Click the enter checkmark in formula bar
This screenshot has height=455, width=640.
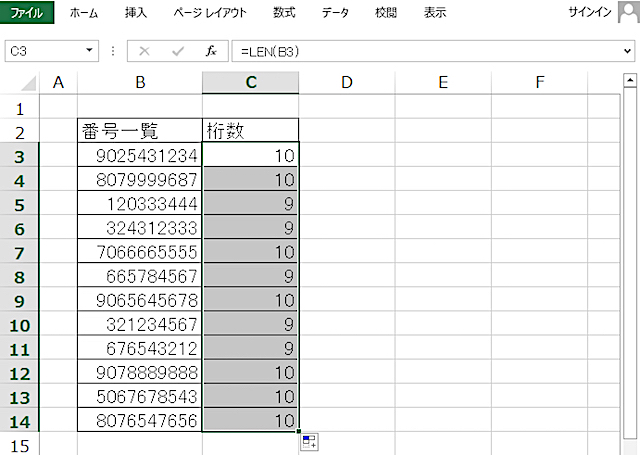tap(178, 50)
